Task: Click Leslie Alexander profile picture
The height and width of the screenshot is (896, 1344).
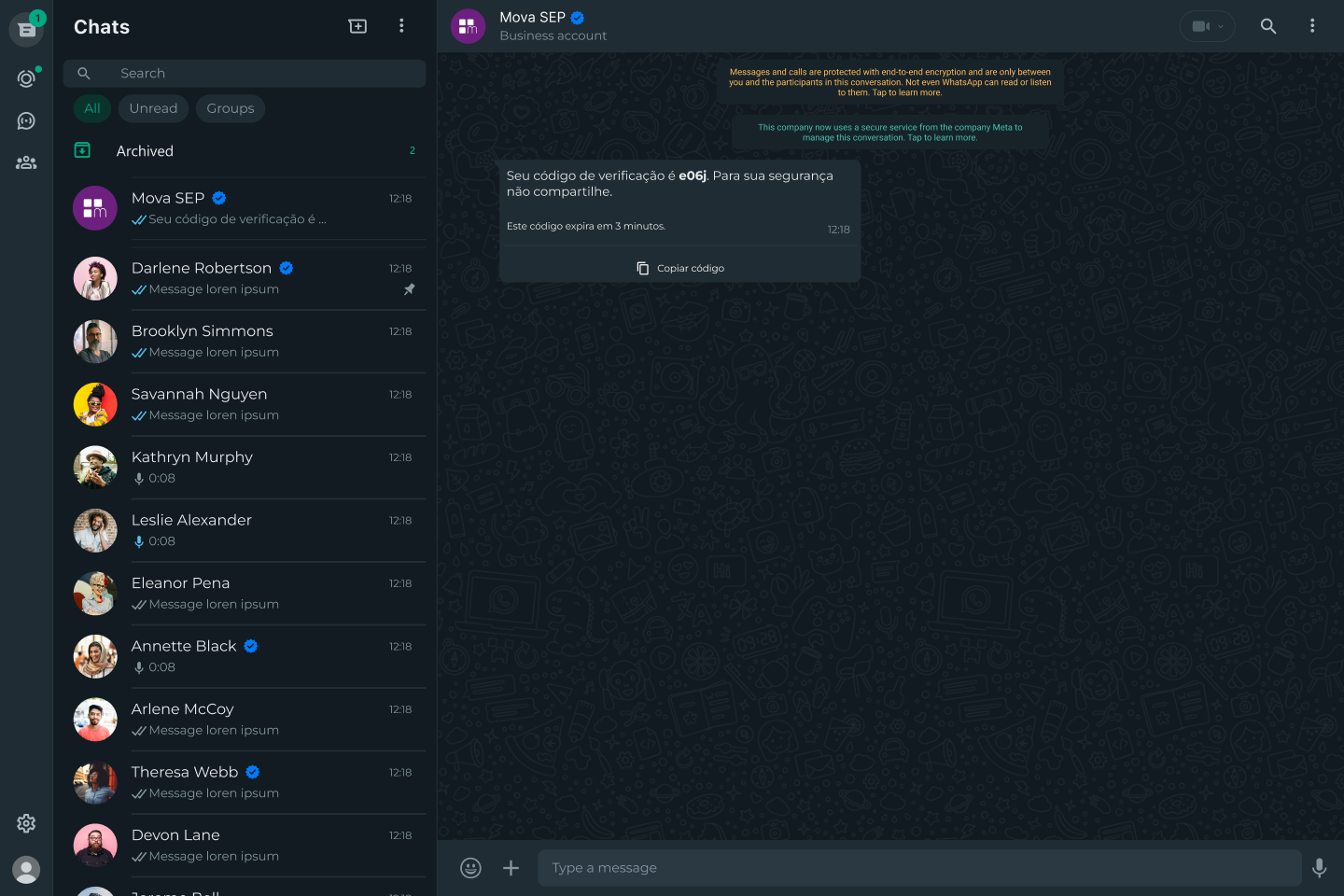Action: (95, 530)
